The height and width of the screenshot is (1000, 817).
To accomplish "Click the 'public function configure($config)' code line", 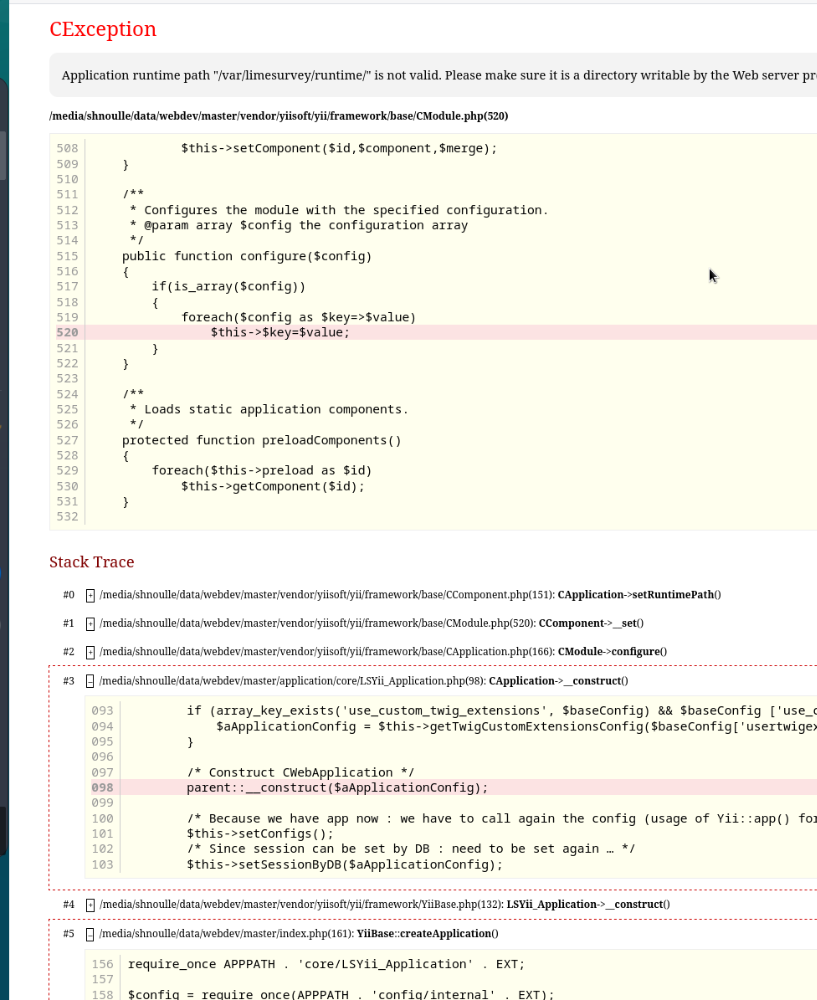I will coord(246,256).
